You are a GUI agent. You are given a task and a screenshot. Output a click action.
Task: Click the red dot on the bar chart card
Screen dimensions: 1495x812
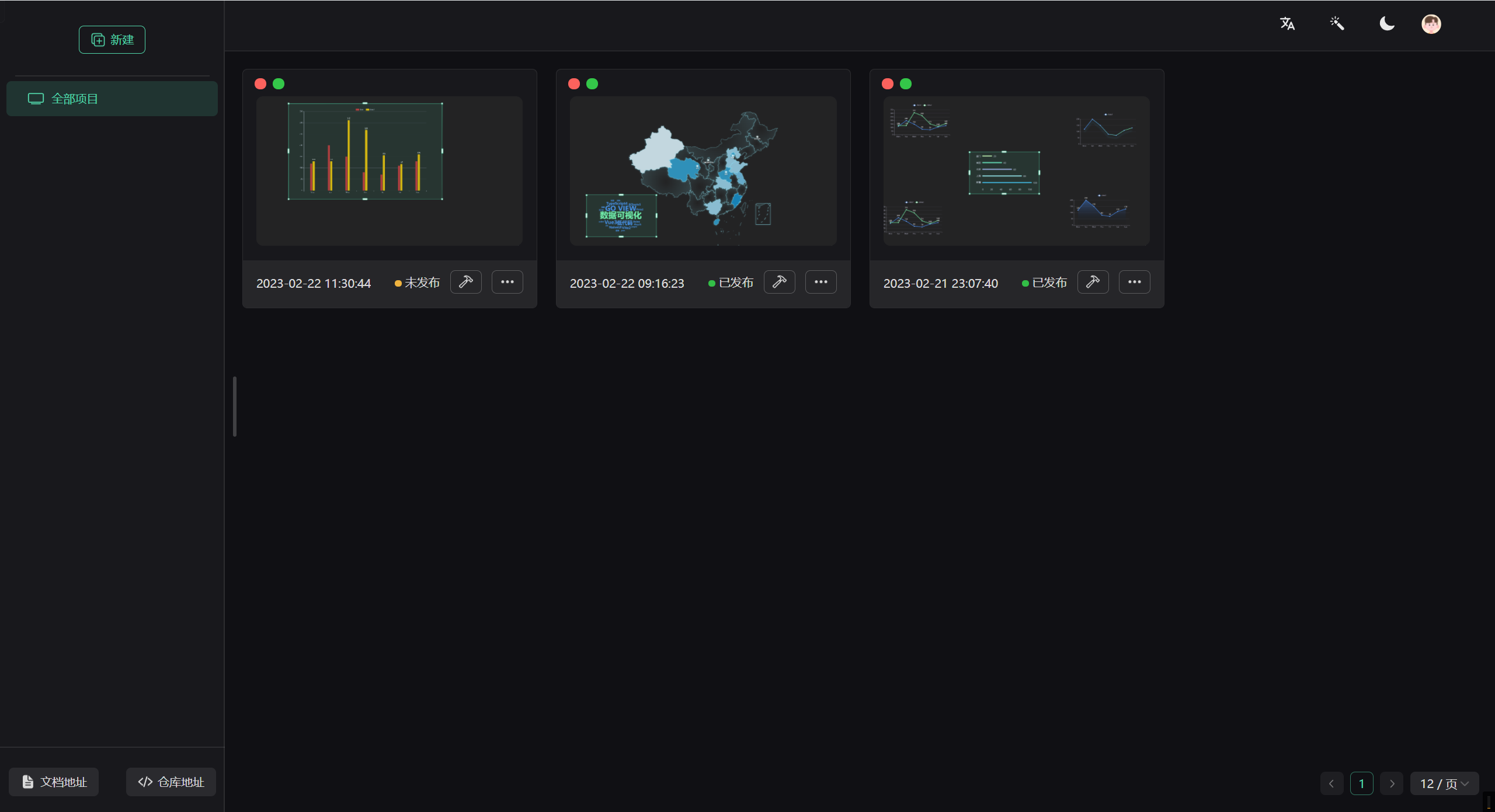click(x=260, y=84)
